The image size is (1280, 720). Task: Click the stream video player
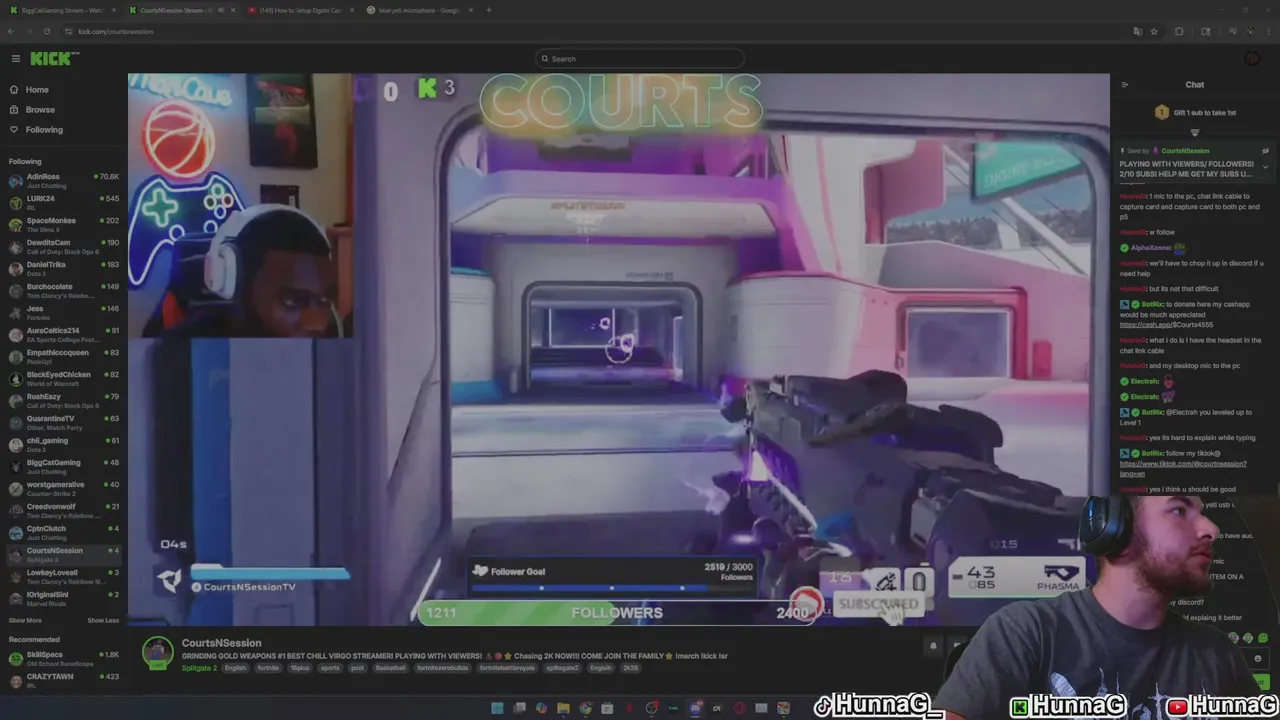pos(618,349)
